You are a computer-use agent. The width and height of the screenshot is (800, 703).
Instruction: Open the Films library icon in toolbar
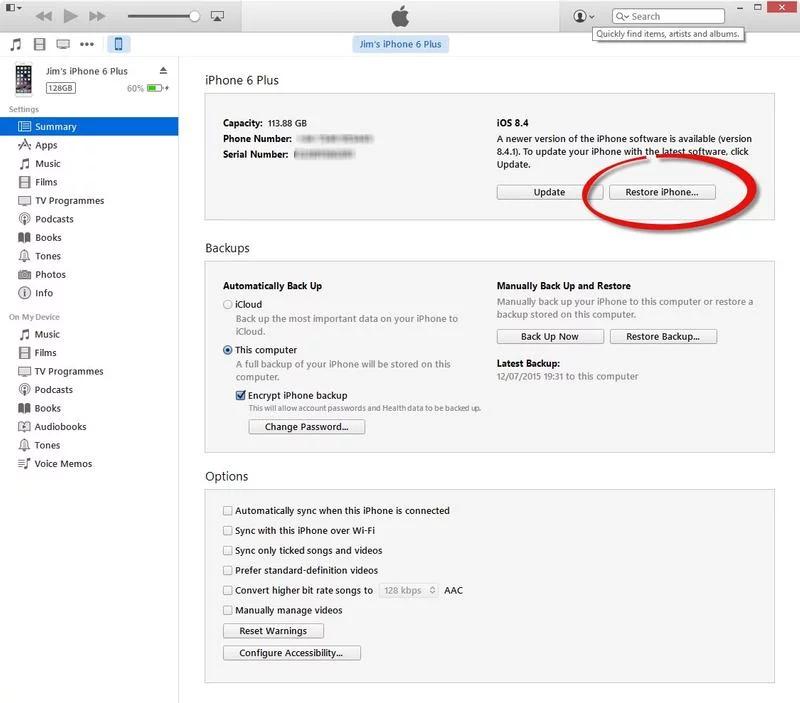pos(39,44)
